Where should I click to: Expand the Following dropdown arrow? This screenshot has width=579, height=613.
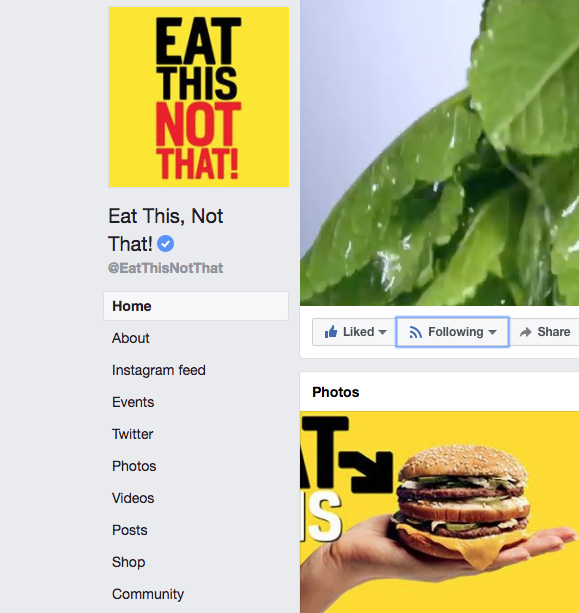coord(493,332)
